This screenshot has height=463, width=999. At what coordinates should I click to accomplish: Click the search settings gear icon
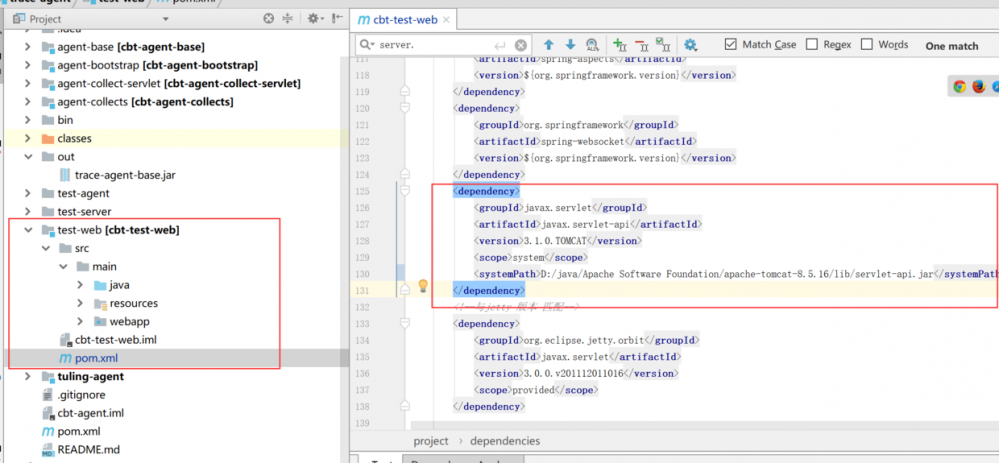point(690,45)
